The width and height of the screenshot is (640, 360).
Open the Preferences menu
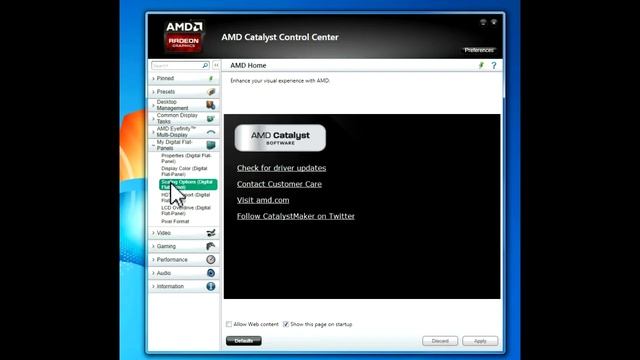tap(479, 50)
